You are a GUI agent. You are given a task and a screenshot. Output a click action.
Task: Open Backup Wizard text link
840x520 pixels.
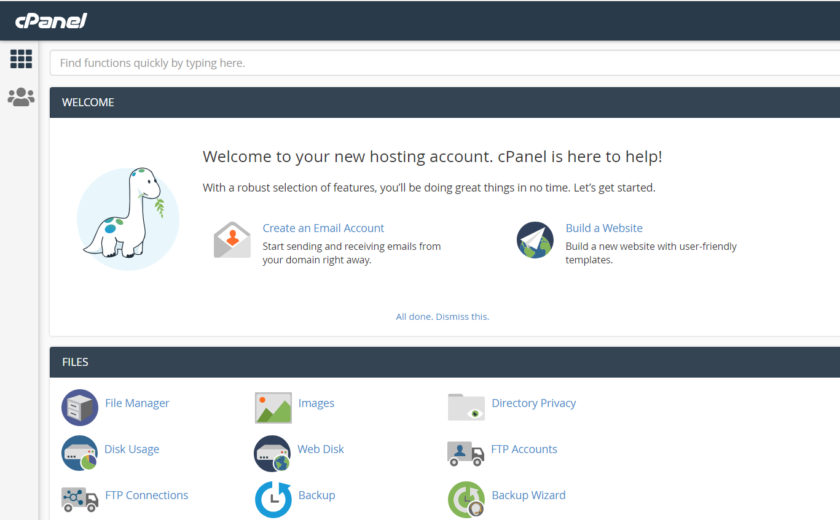point(528,495)
